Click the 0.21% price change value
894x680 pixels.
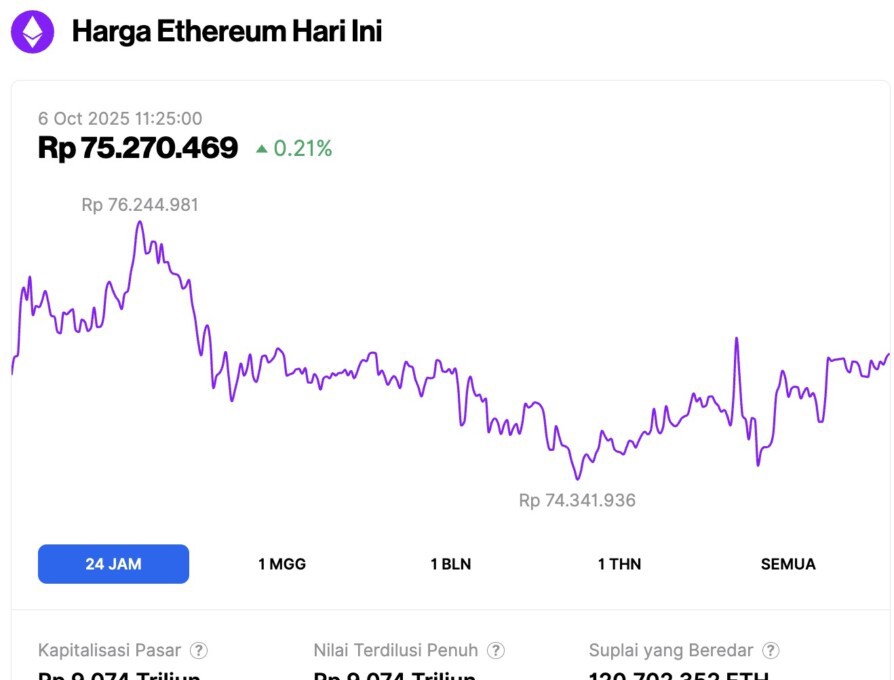point(303,149)
